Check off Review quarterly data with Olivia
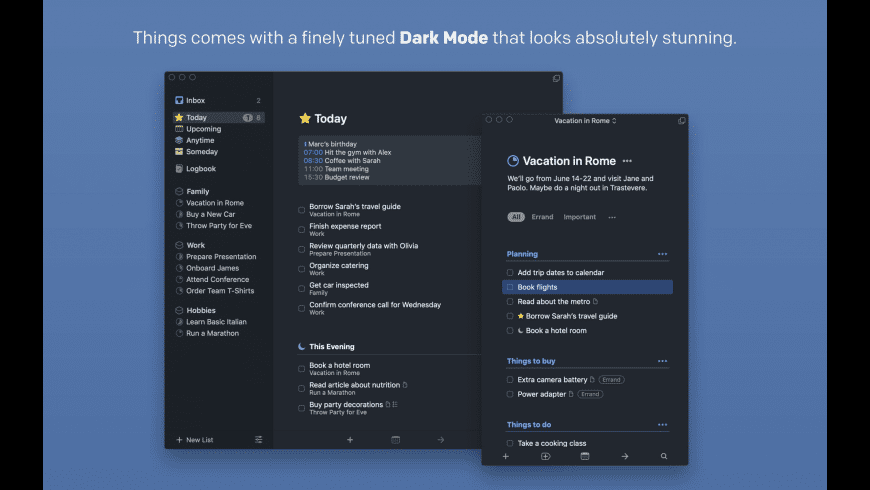Viewport: 870px width, 490px height. 301,250
